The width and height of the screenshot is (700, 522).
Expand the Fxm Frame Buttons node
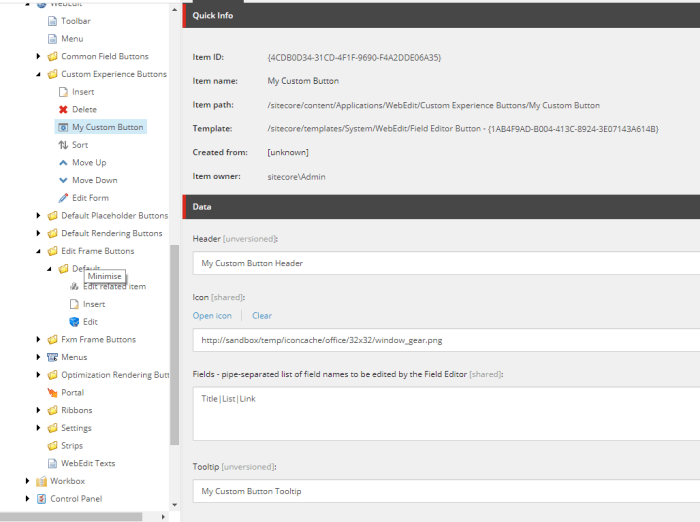(38, 339)
